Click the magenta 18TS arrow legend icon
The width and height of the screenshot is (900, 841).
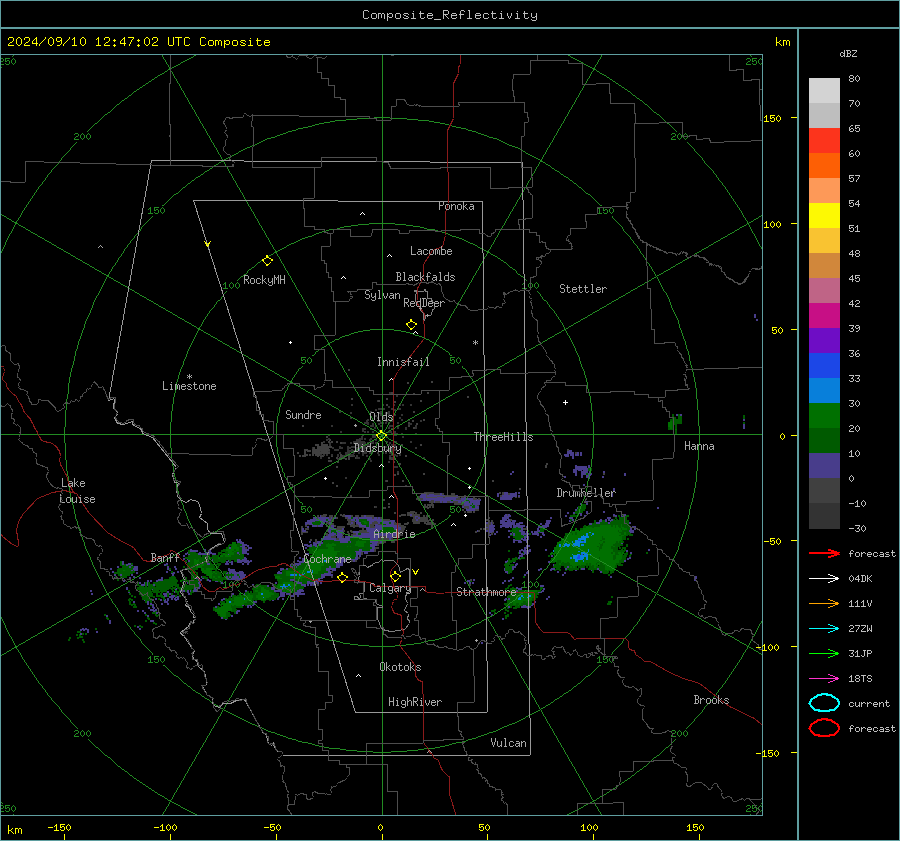point(824,679)
